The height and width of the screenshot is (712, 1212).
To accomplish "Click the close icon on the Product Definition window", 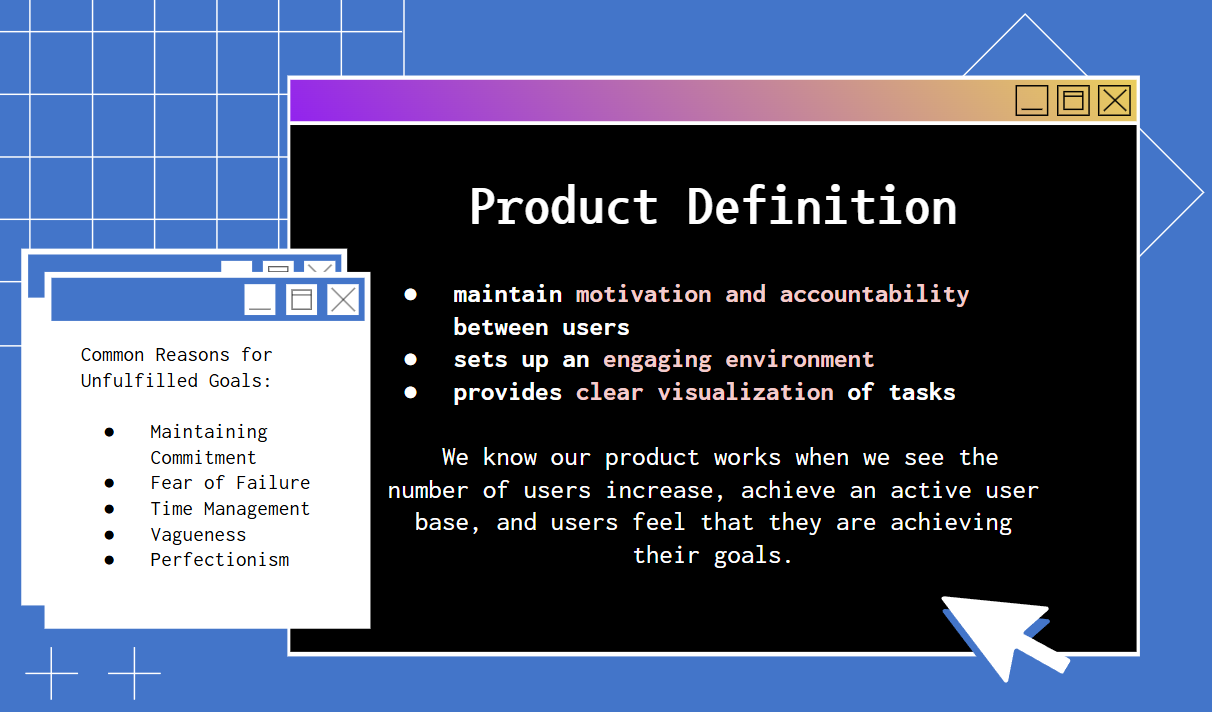I will click(x=1115, y=100).
